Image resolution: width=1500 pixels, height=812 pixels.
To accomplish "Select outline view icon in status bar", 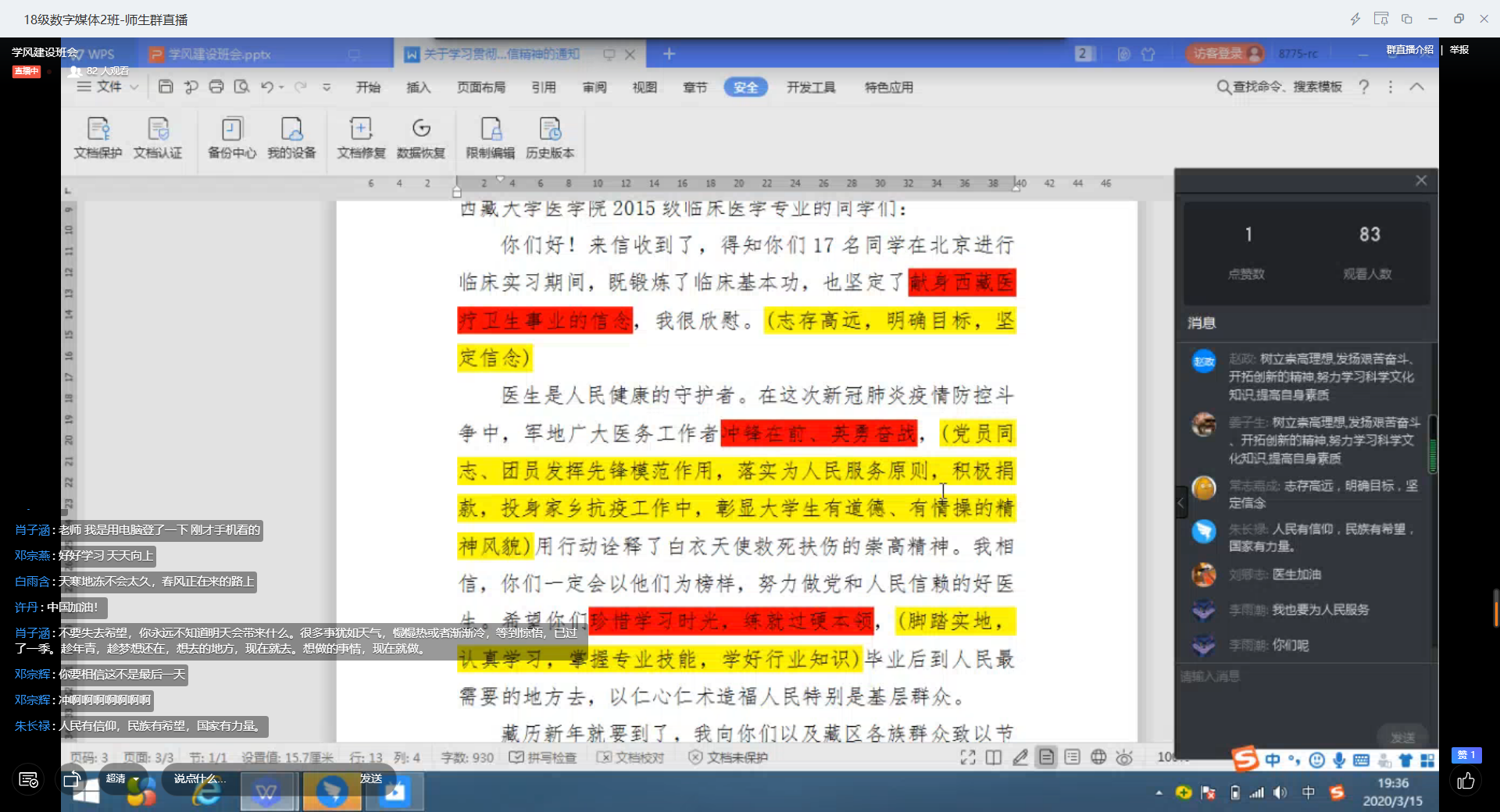I will point(1073,757).
